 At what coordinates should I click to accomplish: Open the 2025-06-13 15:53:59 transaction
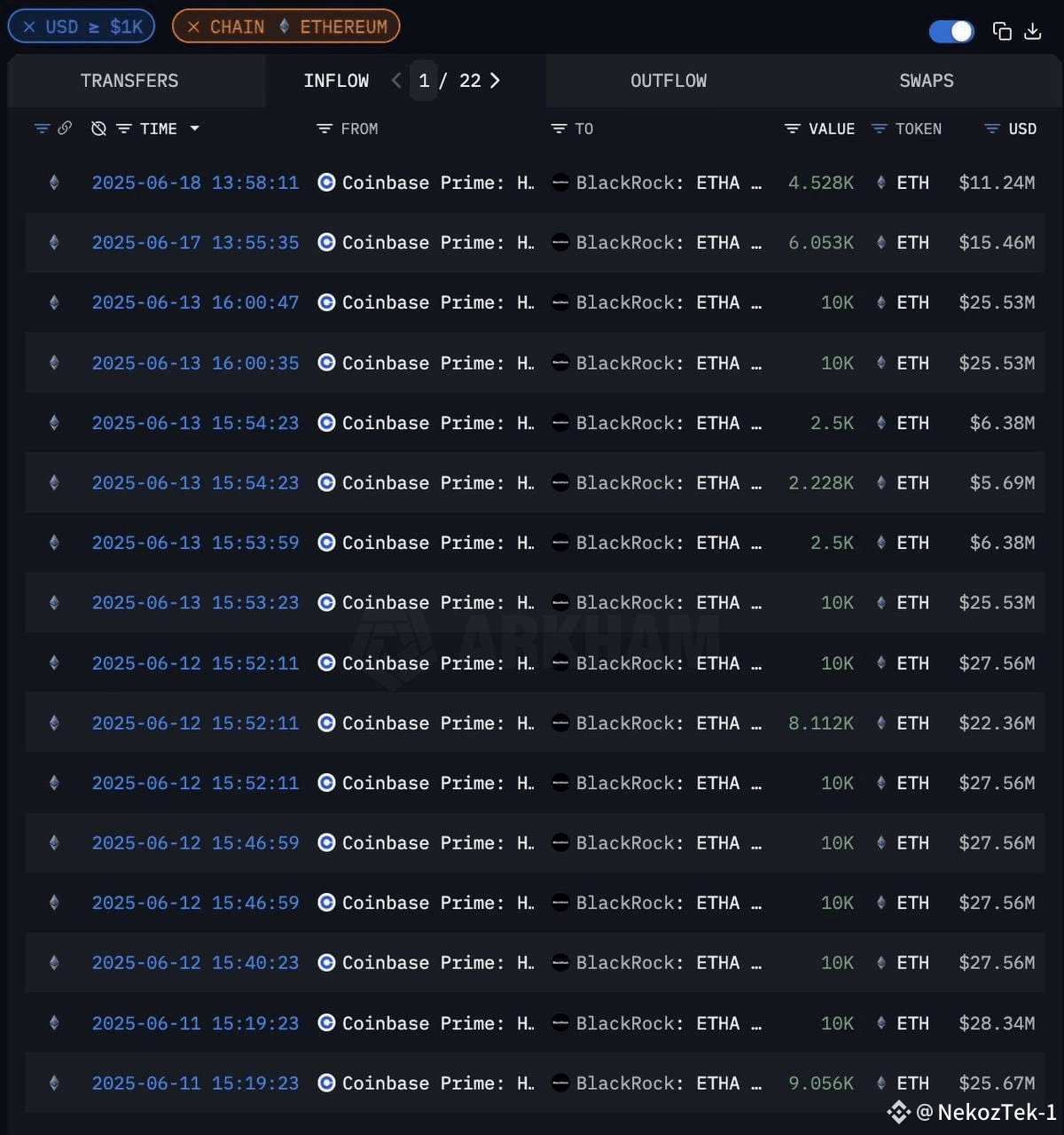pyautogui.click(x=195, y=543)
